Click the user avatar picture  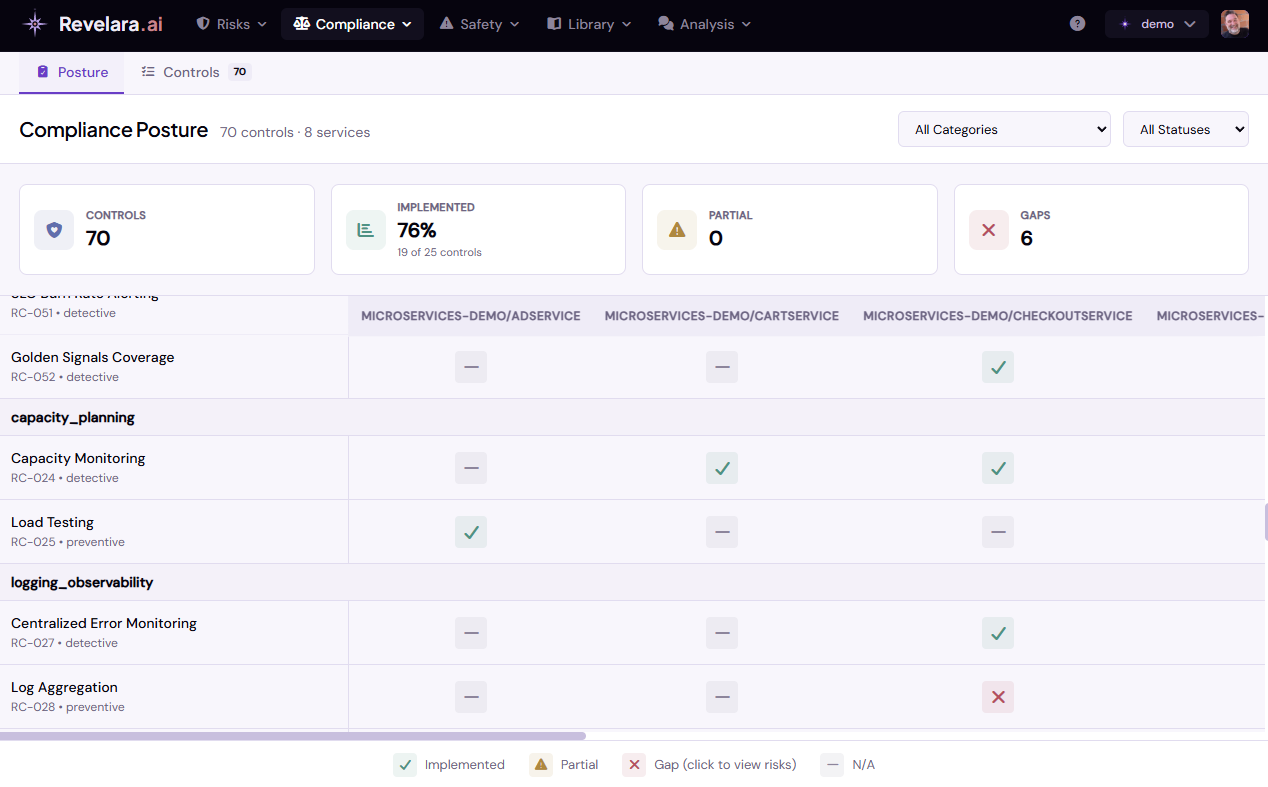(x=1235, y=24)
